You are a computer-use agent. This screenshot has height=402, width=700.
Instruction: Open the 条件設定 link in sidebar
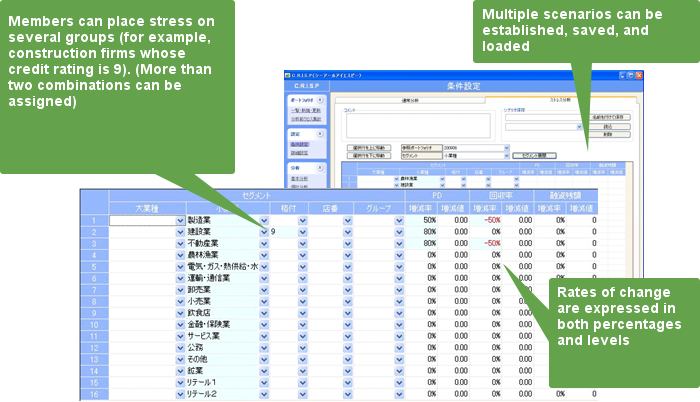point(298,142)
